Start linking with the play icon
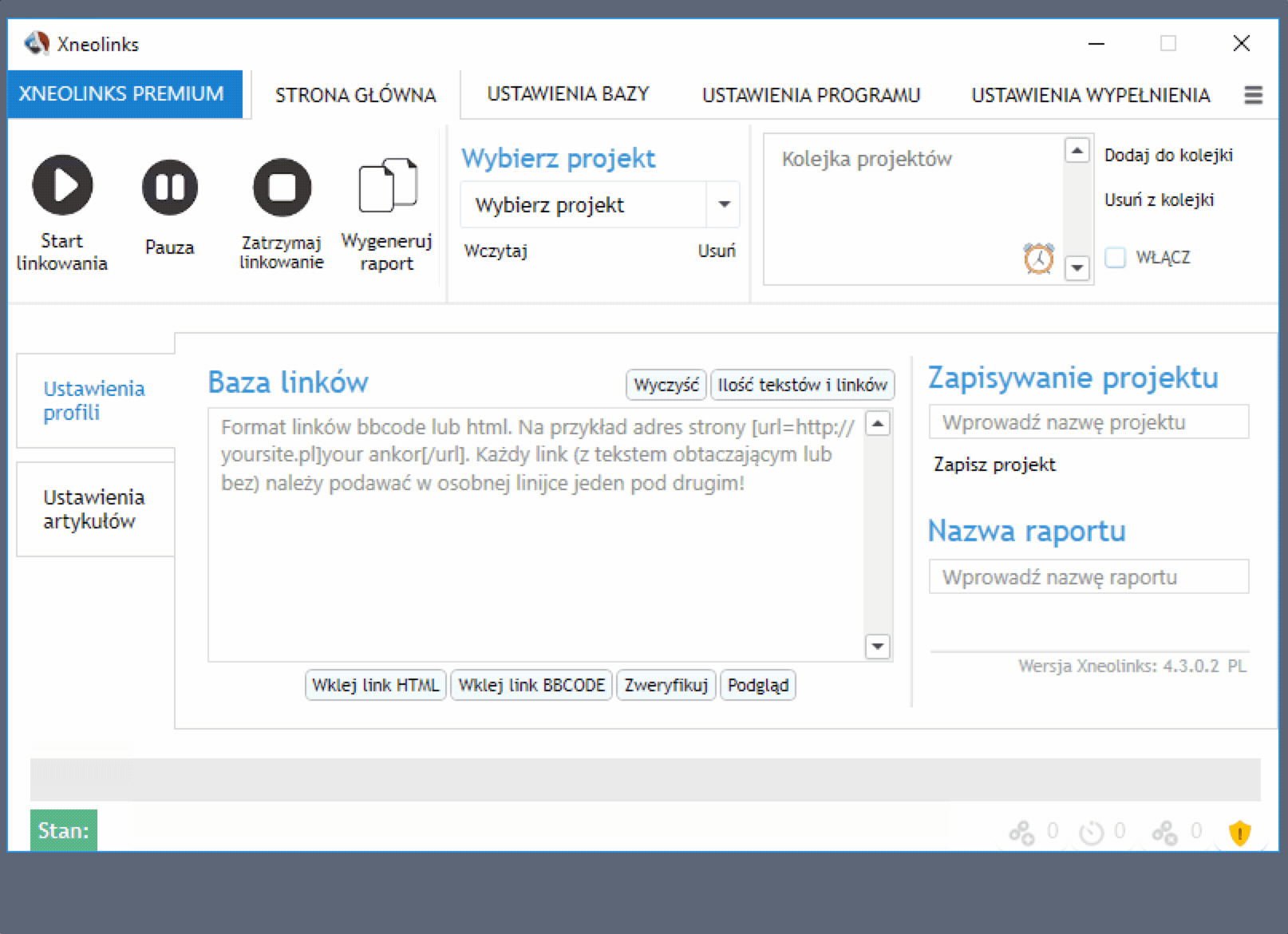Image resolution: width=1288 pixels, height=934 pixels. pyautogui.click(x=62, y=185)
